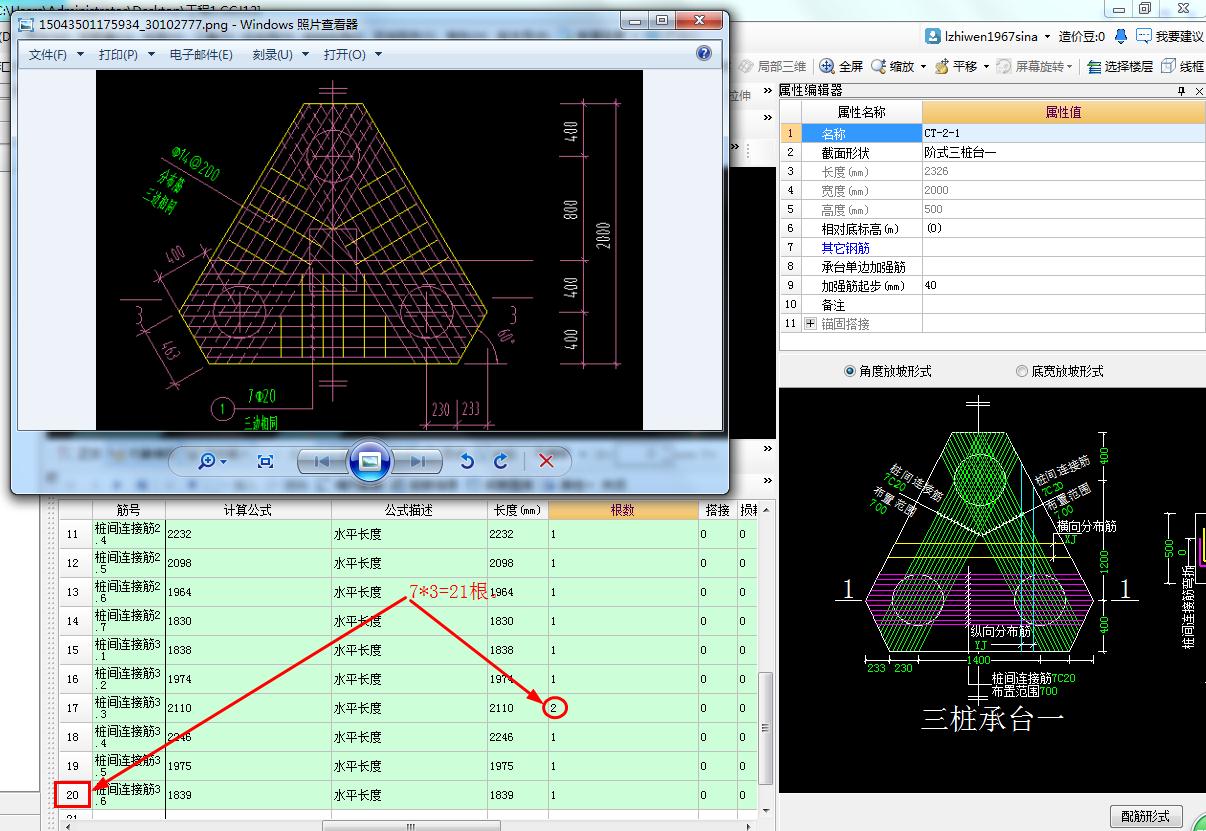
Task: Close the 属性编辑器 panel
Action: coord(1197,90)
